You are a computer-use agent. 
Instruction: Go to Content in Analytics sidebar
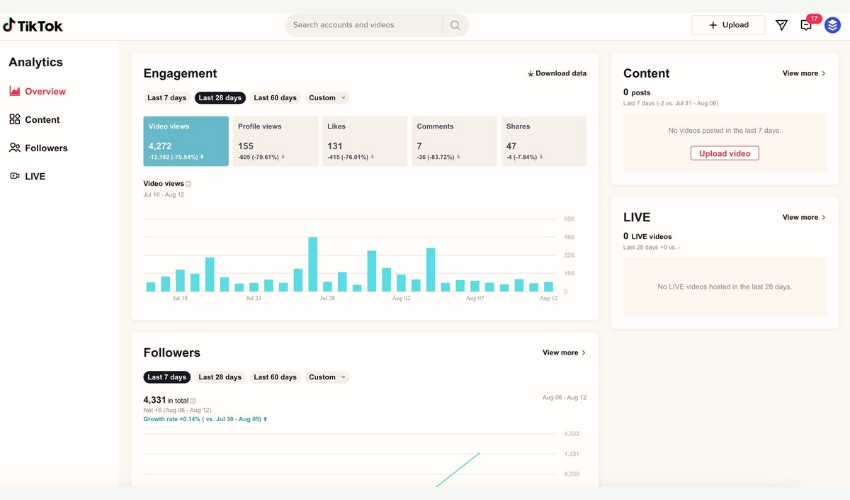click(x=34, y=119)
